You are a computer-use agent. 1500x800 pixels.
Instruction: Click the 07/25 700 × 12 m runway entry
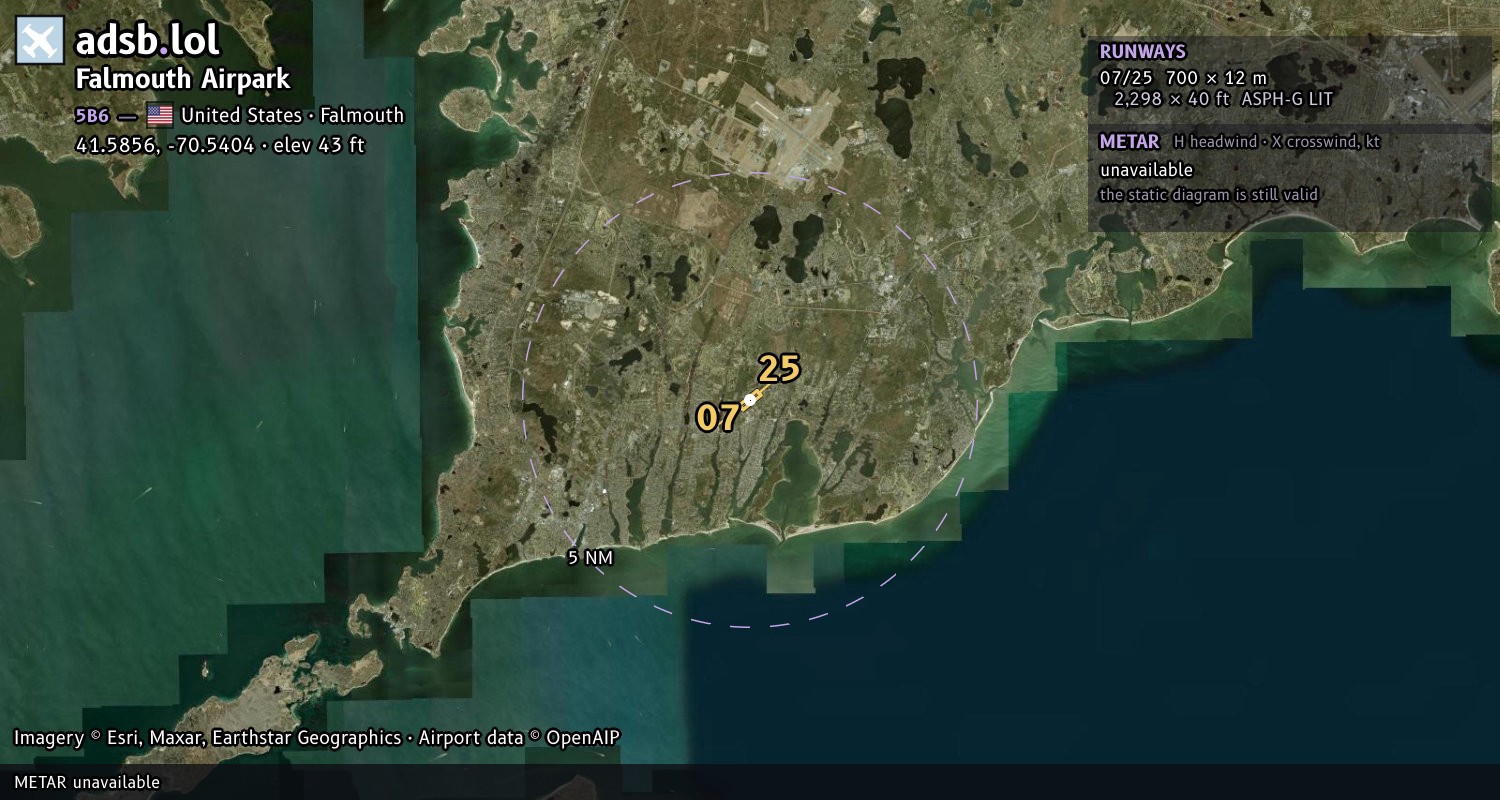pos(1183,77)
